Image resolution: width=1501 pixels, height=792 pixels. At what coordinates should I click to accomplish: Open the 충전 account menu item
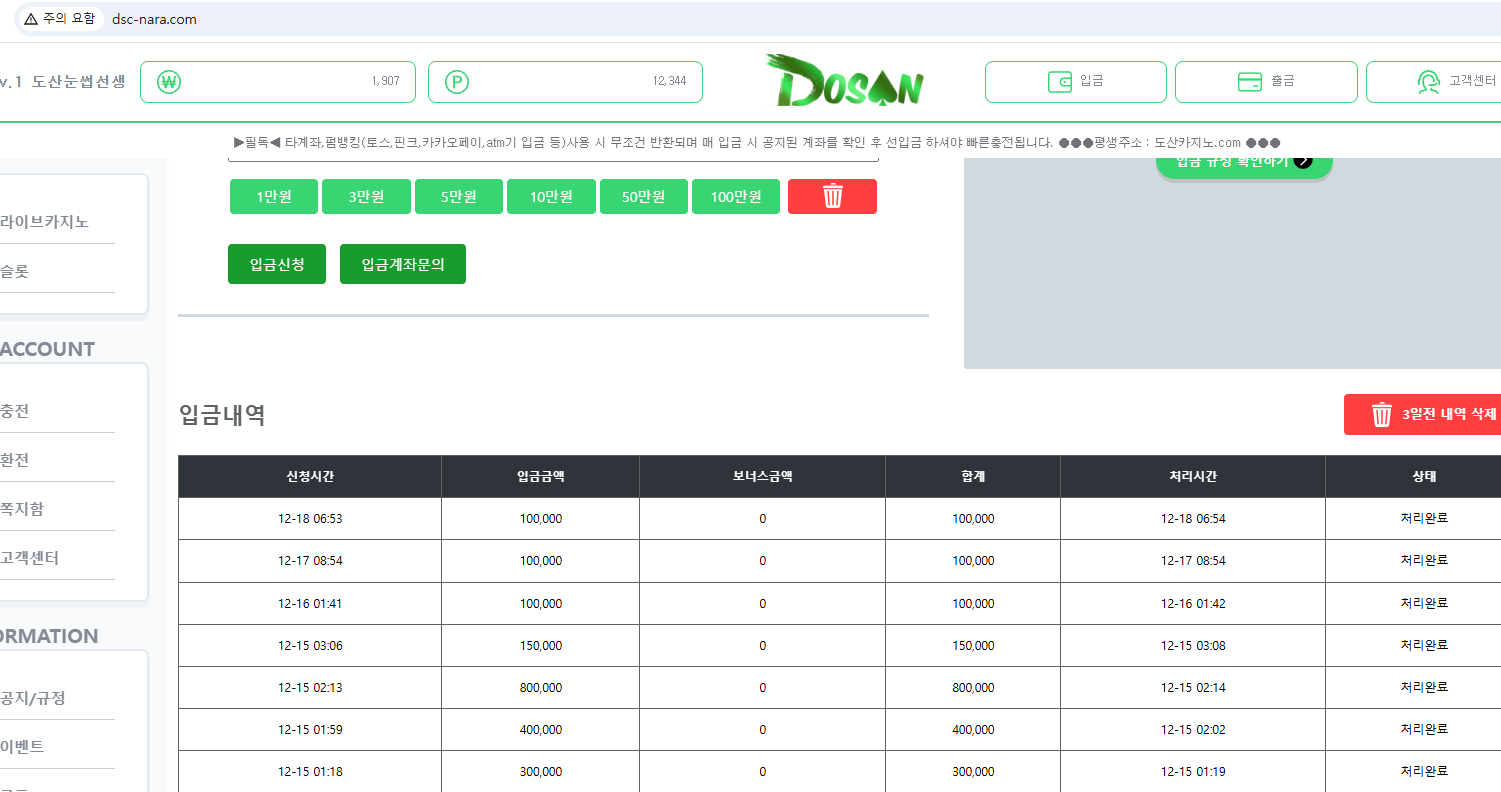(x=15, y=411)
